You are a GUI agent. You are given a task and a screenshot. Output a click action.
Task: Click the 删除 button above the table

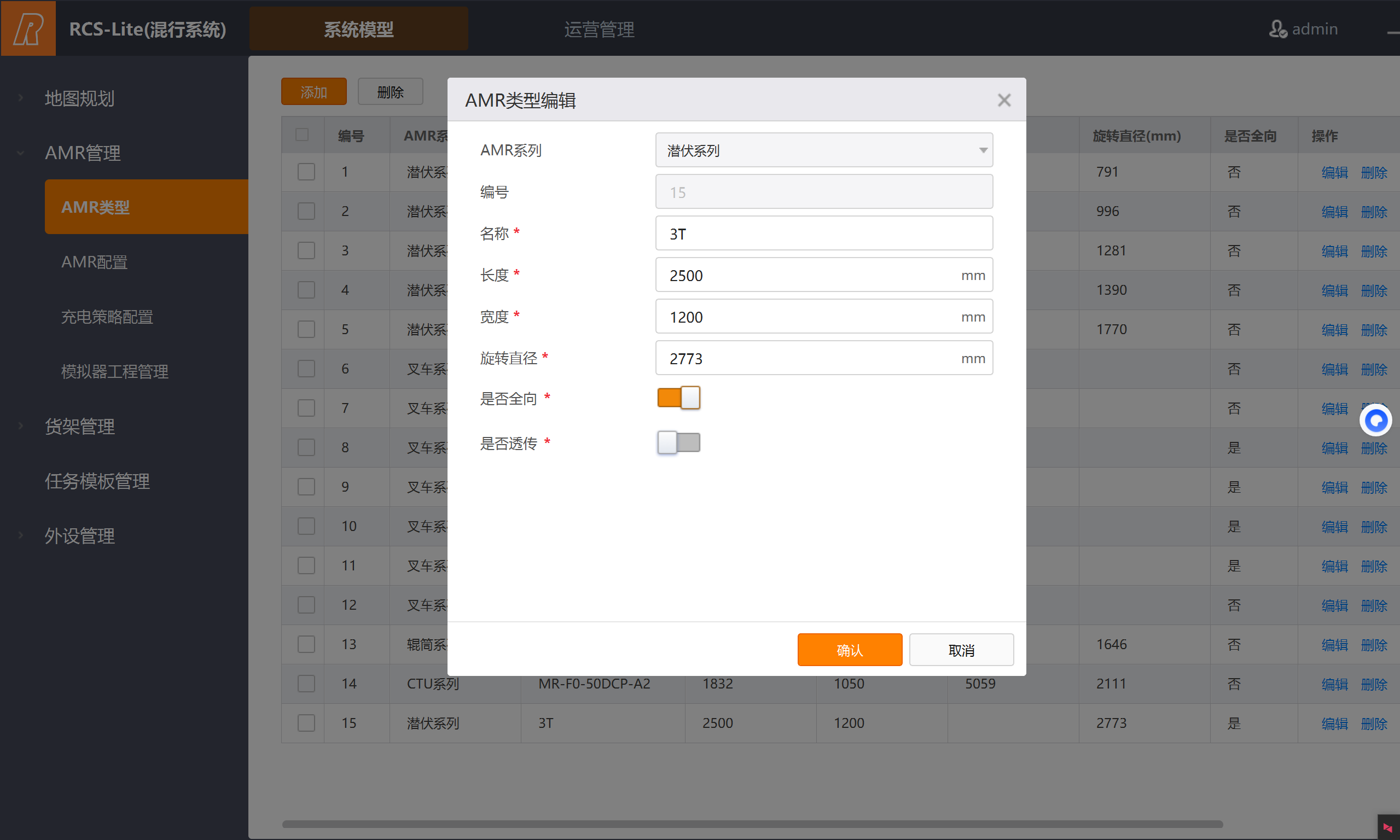click(390, 92)
